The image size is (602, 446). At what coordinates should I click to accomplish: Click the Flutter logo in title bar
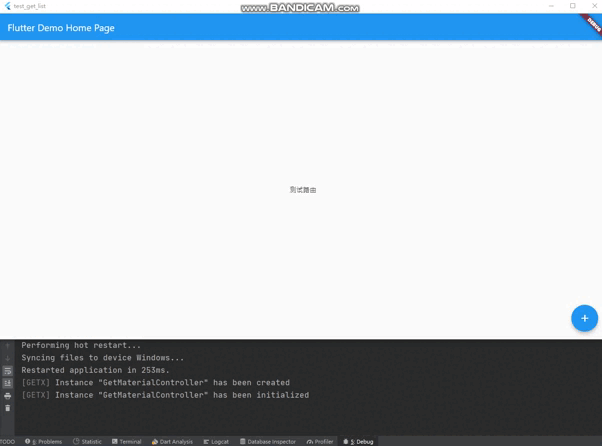pos(7,6)
